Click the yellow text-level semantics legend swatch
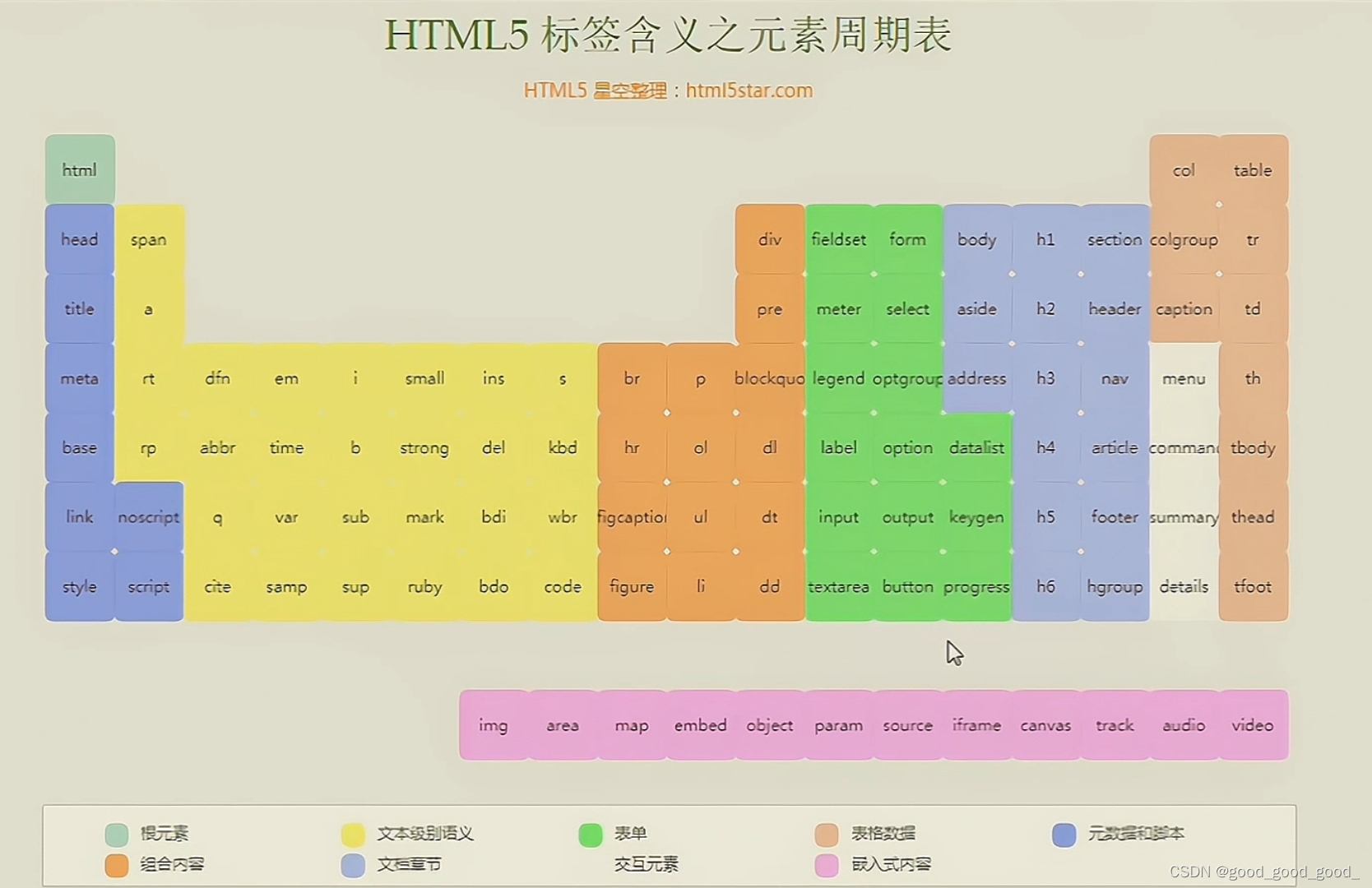 354,835
